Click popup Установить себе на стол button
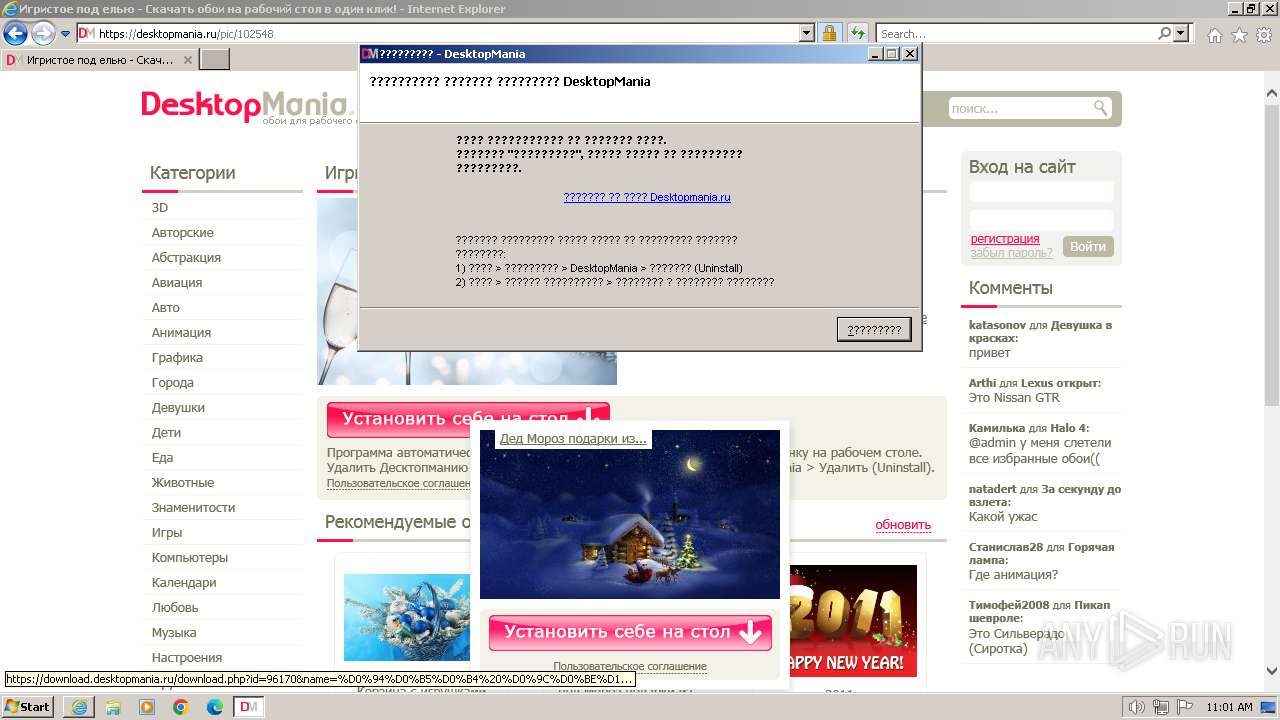 click(x=630, y=633)
